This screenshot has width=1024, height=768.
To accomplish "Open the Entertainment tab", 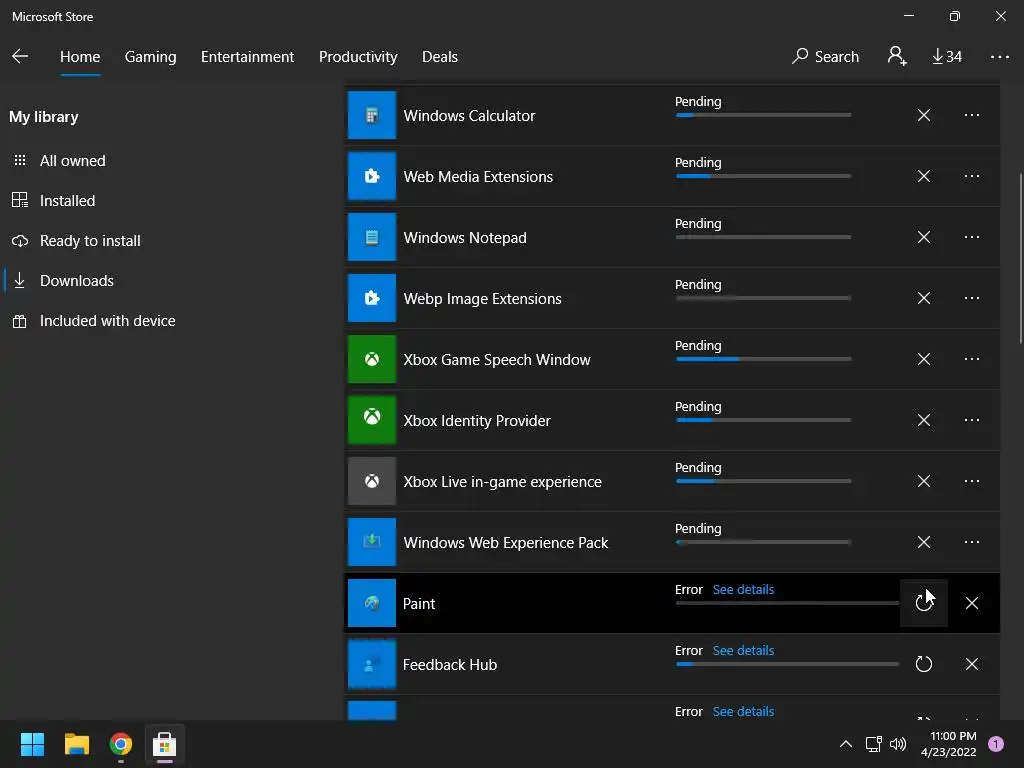I will [x=248, y=57].
